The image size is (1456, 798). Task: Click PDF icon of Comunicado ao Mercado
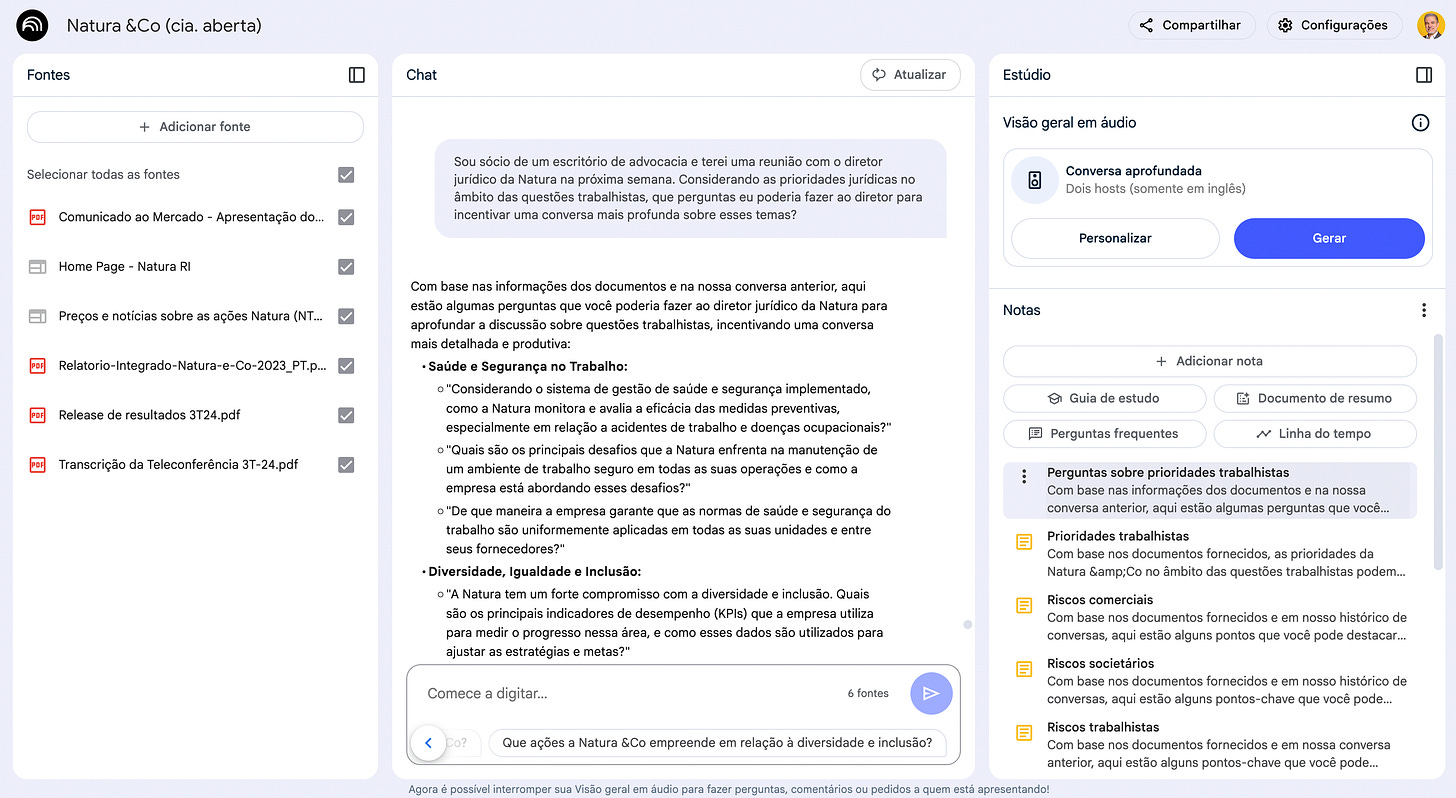(37, 217)
